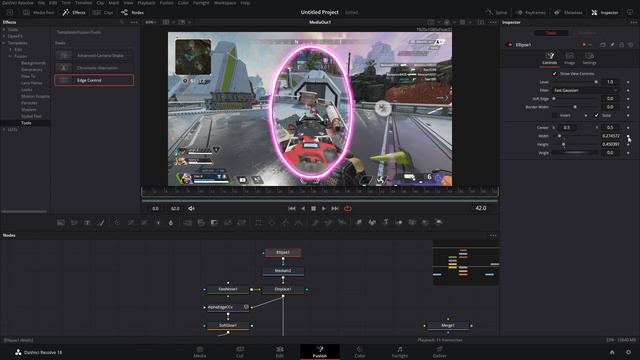Viewport: 640px width, 360px height.
Task: Switch to the Cut page
Action: point(240,352)
